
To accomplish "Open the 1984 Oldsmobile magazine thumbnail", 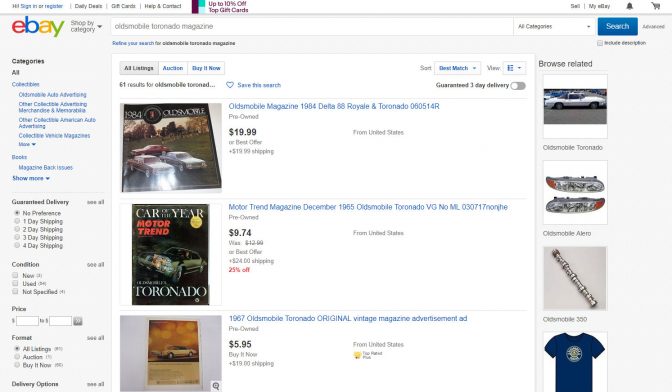I will click(x=171, y=147).
